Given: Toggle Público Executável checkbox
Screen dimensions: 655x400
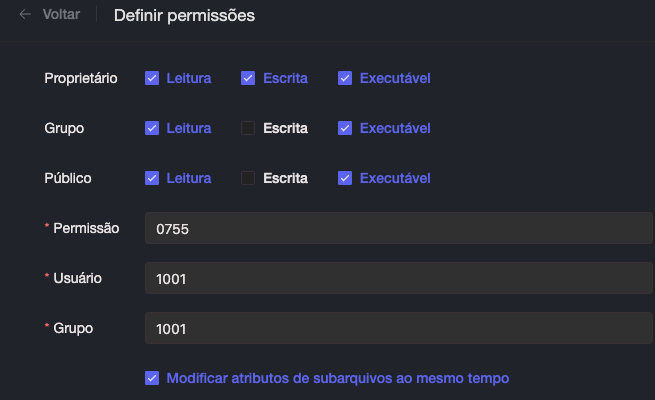Looking at the screenshot, I should pyautogui.click(x=345, y=178).
